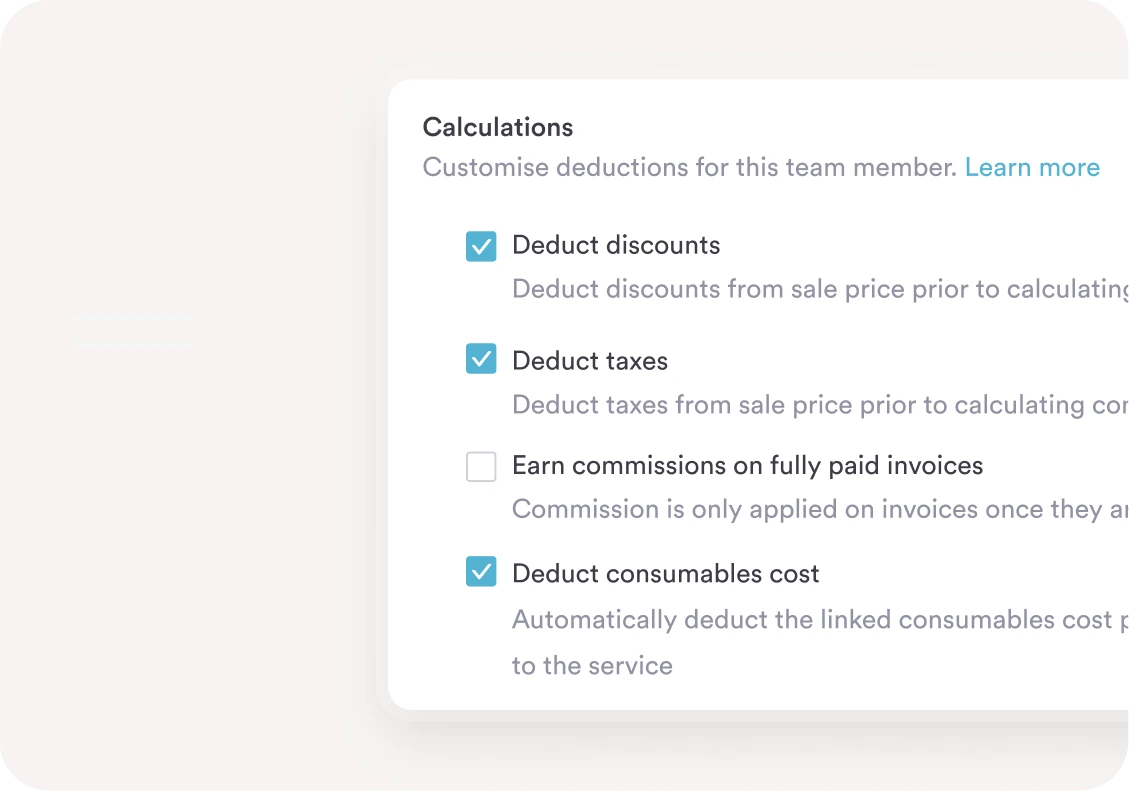
Task: Disable the Deduct consumables cost checkbox
Action: (x=481, y=572)
